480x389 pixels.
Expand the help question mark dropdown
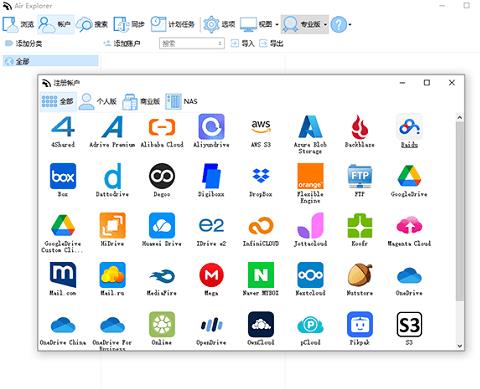point(349,25)
